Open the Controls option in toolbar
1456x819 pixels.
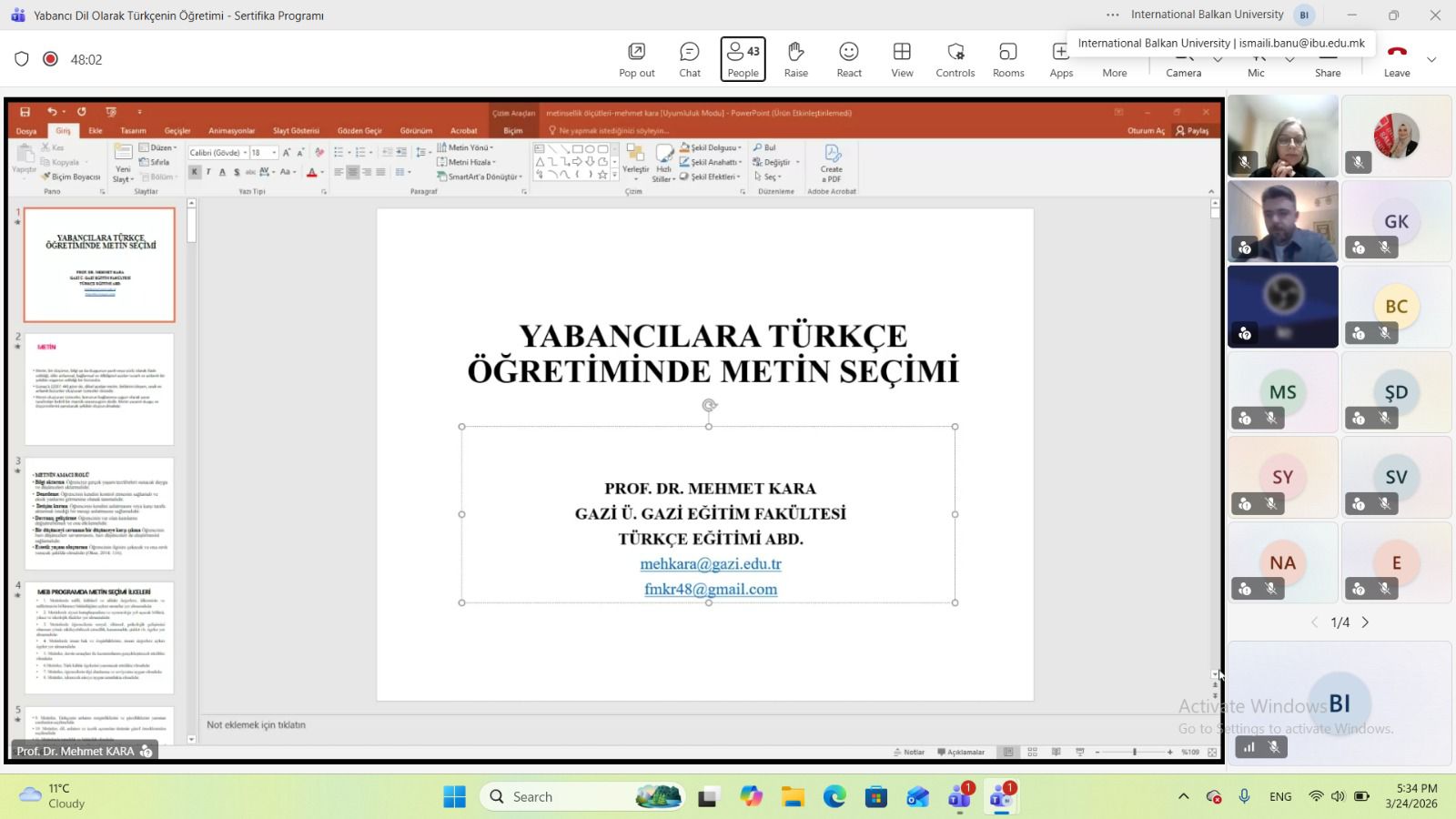point(955,59)
